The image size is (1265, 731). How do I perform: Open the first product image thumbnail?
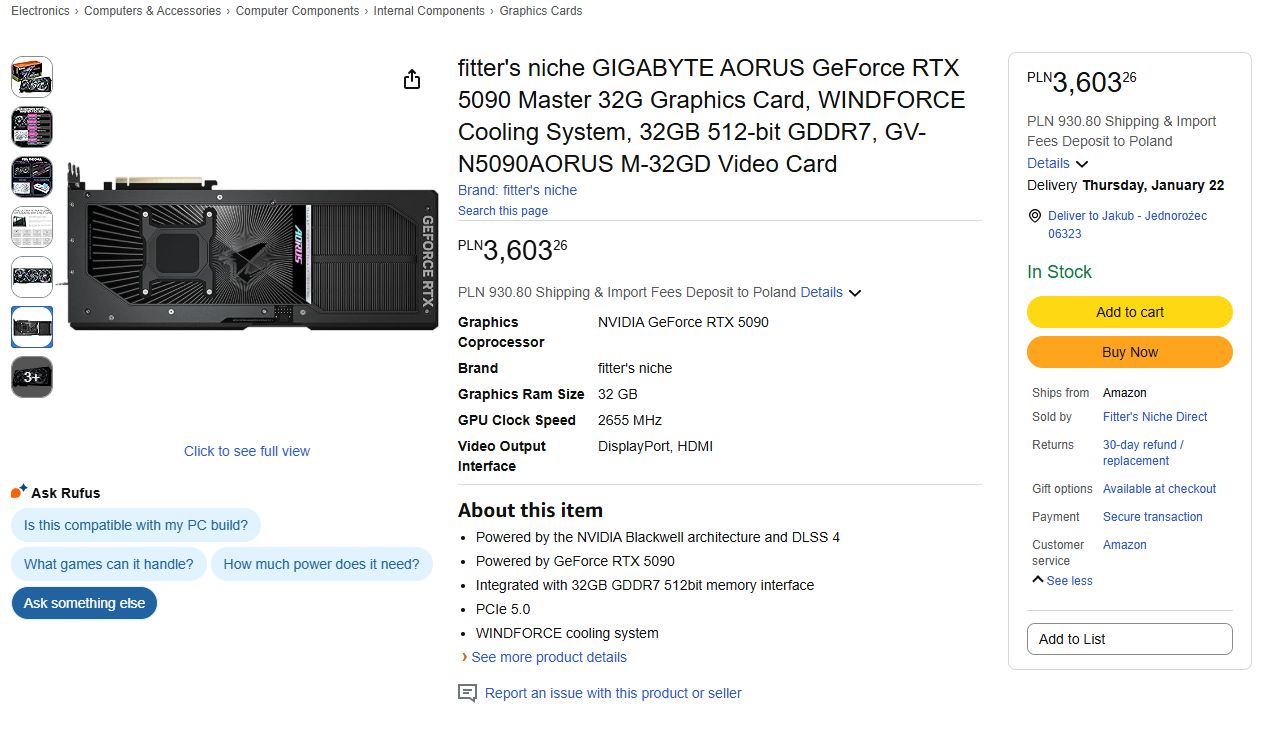click(31, 76)
